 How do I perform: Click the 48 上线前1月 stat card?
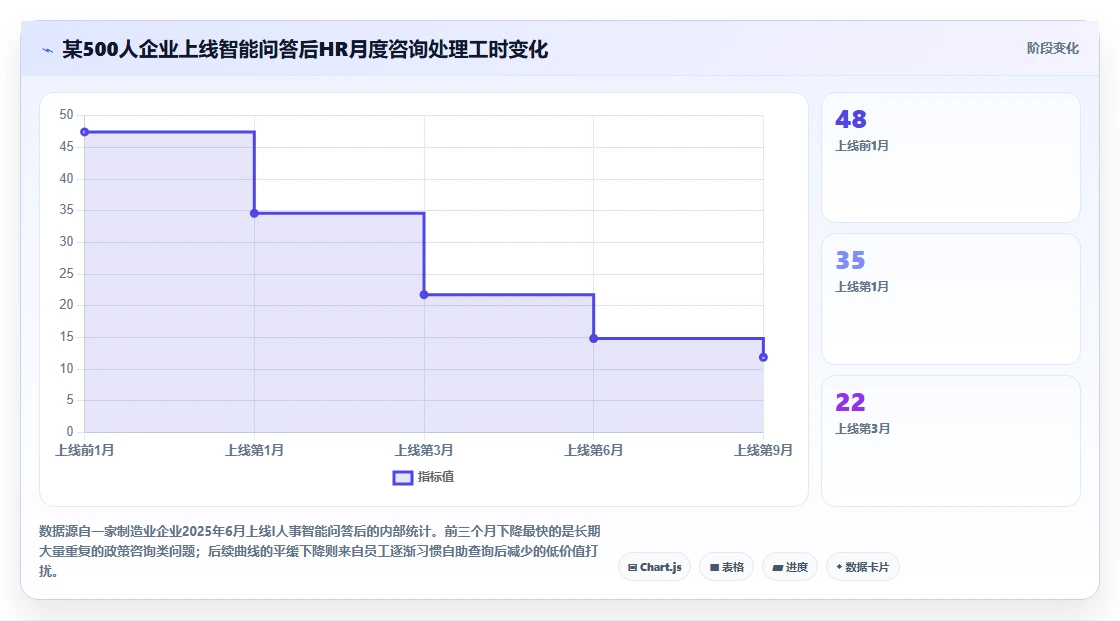click(951, 157)
